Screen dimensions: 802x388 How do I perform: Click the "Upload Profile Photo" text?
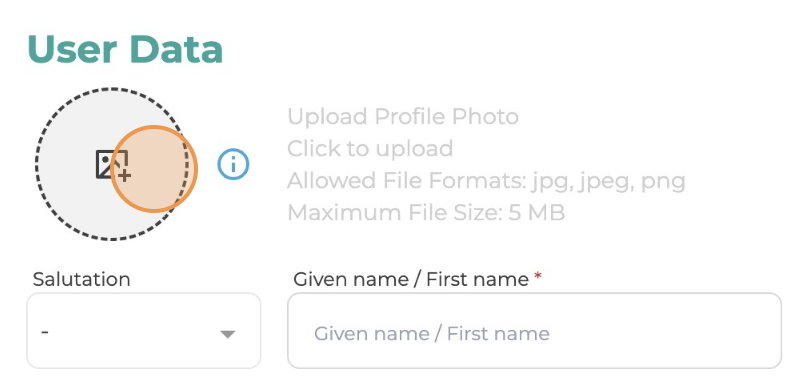tap(403, 117)
